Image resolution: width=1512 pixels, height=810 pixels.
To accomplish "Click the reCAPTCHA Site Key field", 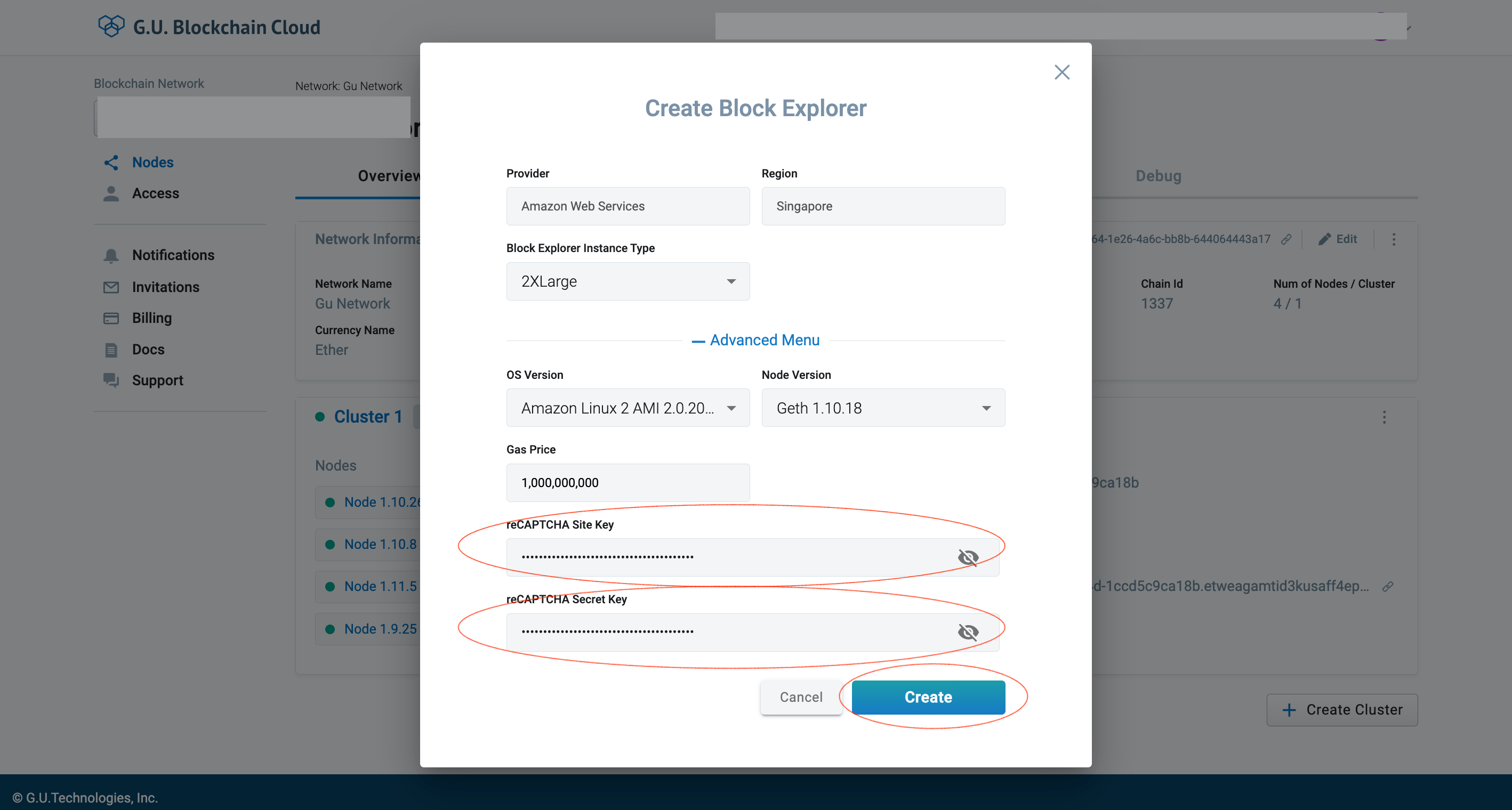I will [753, 557].
